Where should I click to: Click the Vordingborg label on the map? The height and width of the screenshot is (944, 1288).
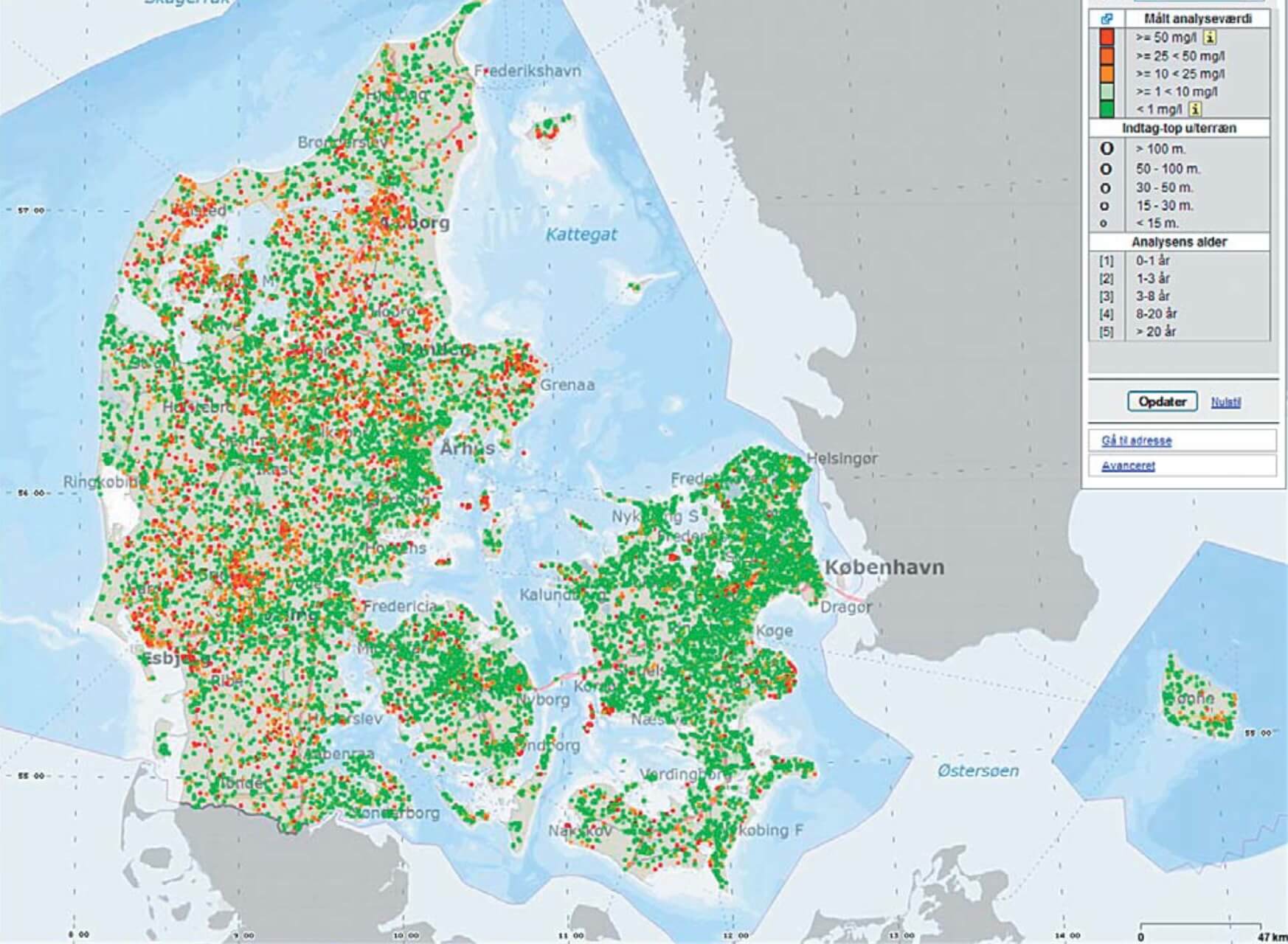click(686, 775)
